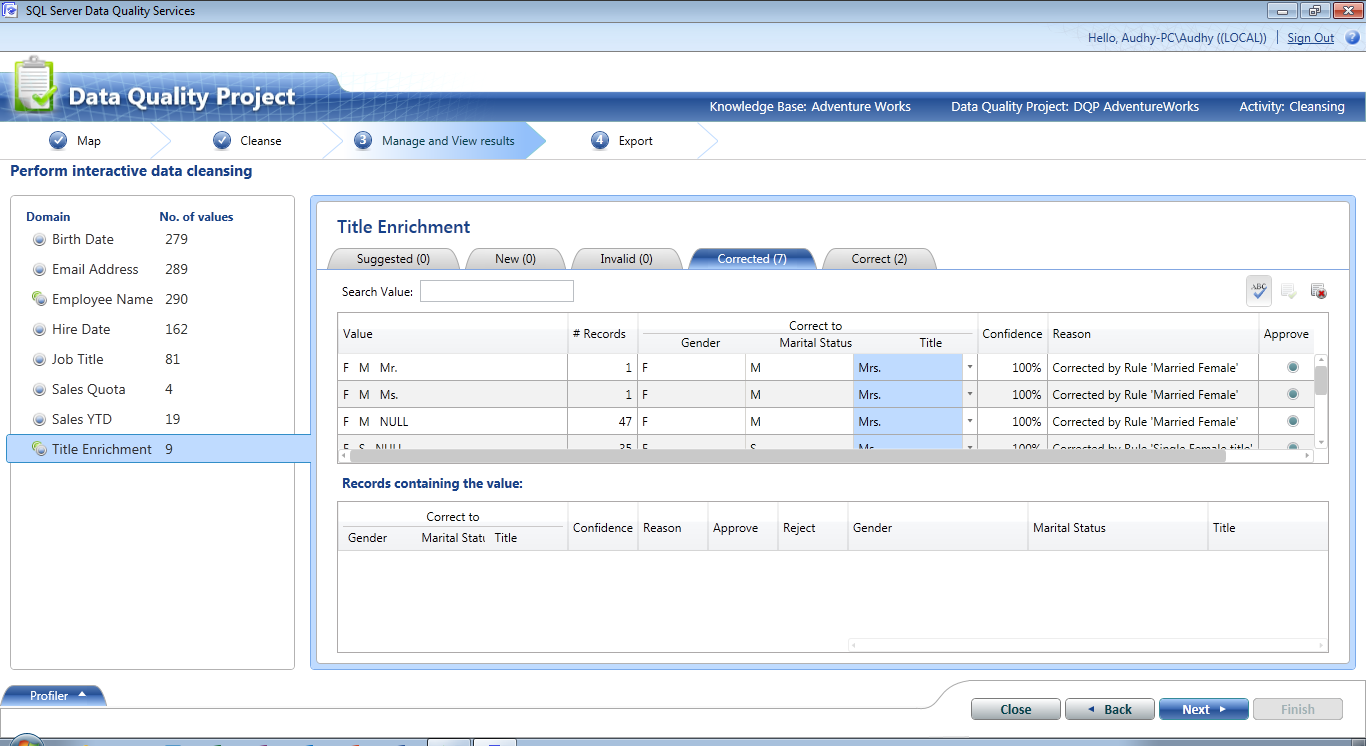The height and width of the screenshot is (746, 1366).
Task: Switch to the Invalid (0) tab
Action: [x=626, y=258]
